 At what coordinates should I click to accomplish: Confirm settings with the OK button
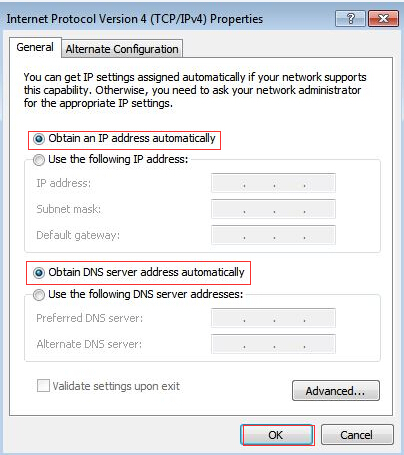[x=277, y=435]
